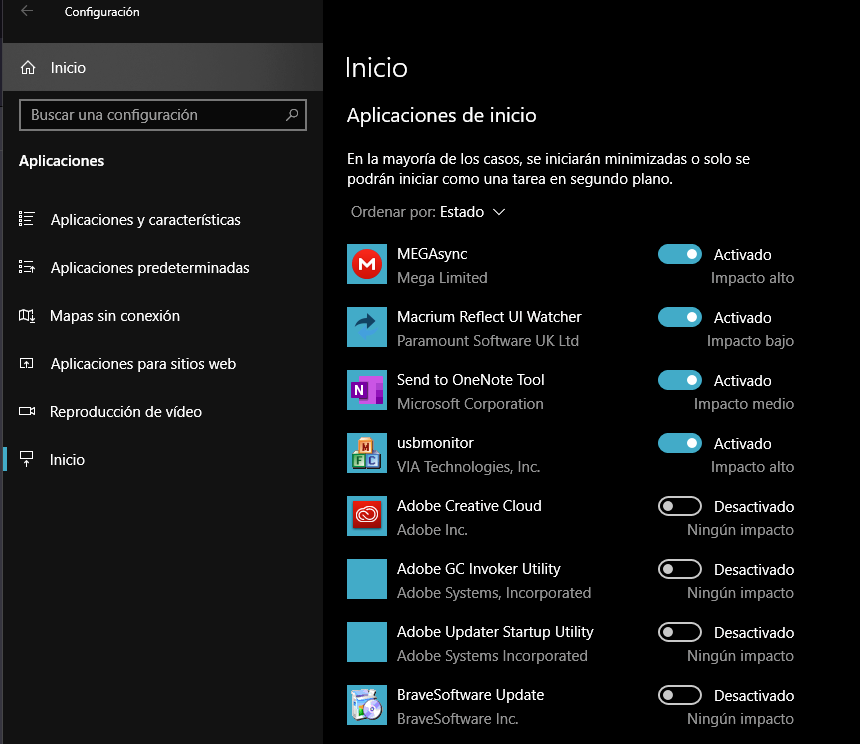The width and height of the screenshot is (860, 744).
Task: Click BraveSoftware Inc. publisher text
Action: [x=457, y=719]
